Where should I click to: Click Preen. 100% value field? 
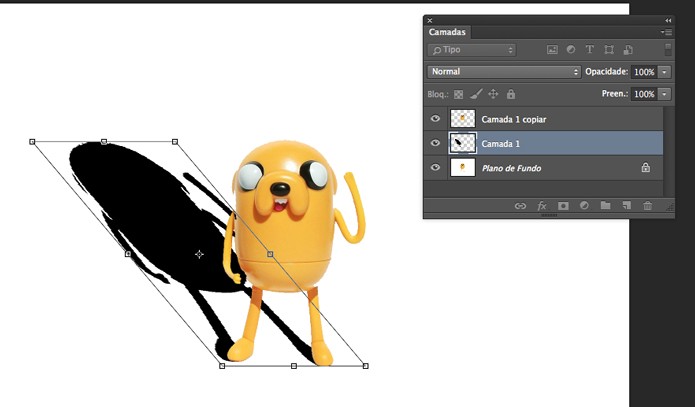pyautogui.click(x=644, y=94)
